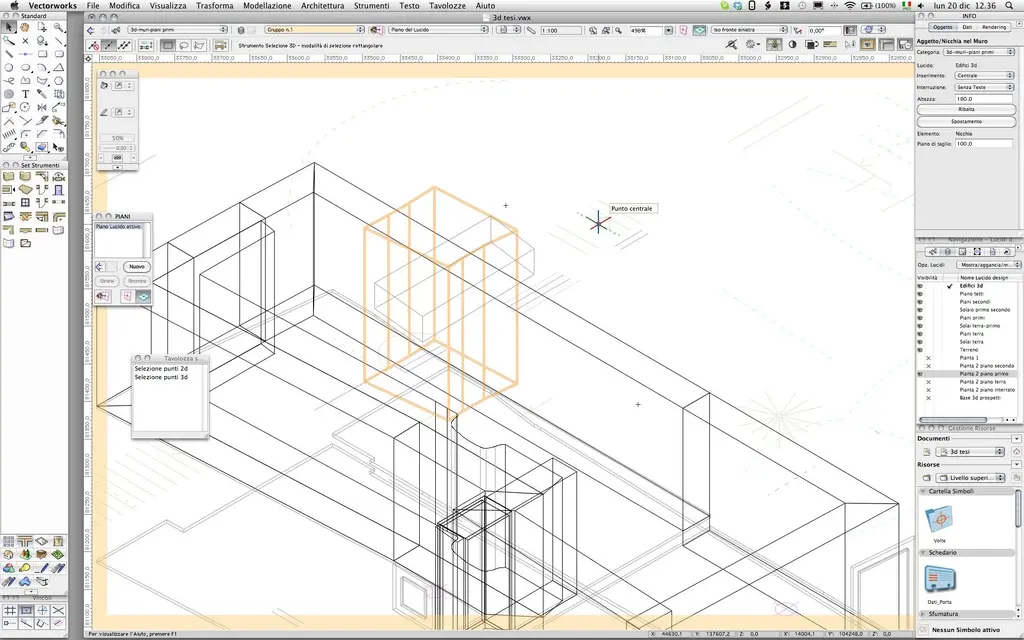The width and height of the screenshot is (1024, 640).
Task: Select the arrow Selection tool
Action: click(8, 27)
